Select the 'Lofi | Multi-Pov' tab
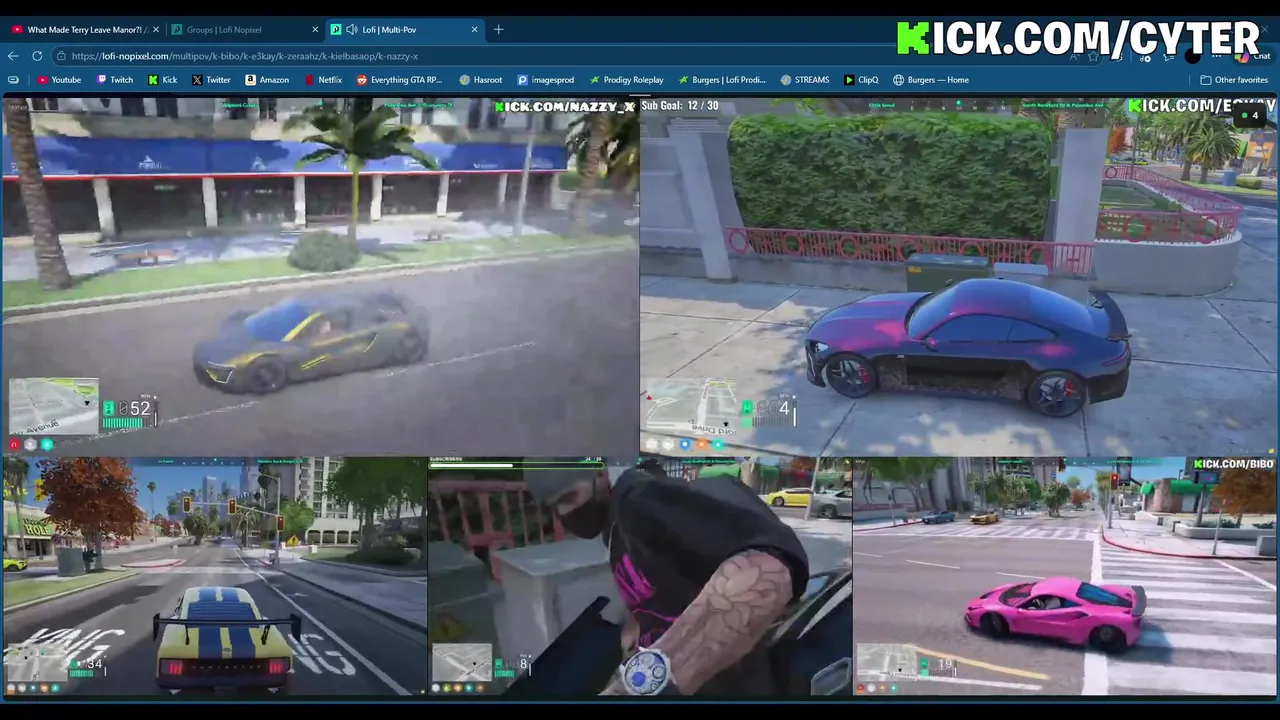Screen dimensions: 1280x720 coord(405,29)
